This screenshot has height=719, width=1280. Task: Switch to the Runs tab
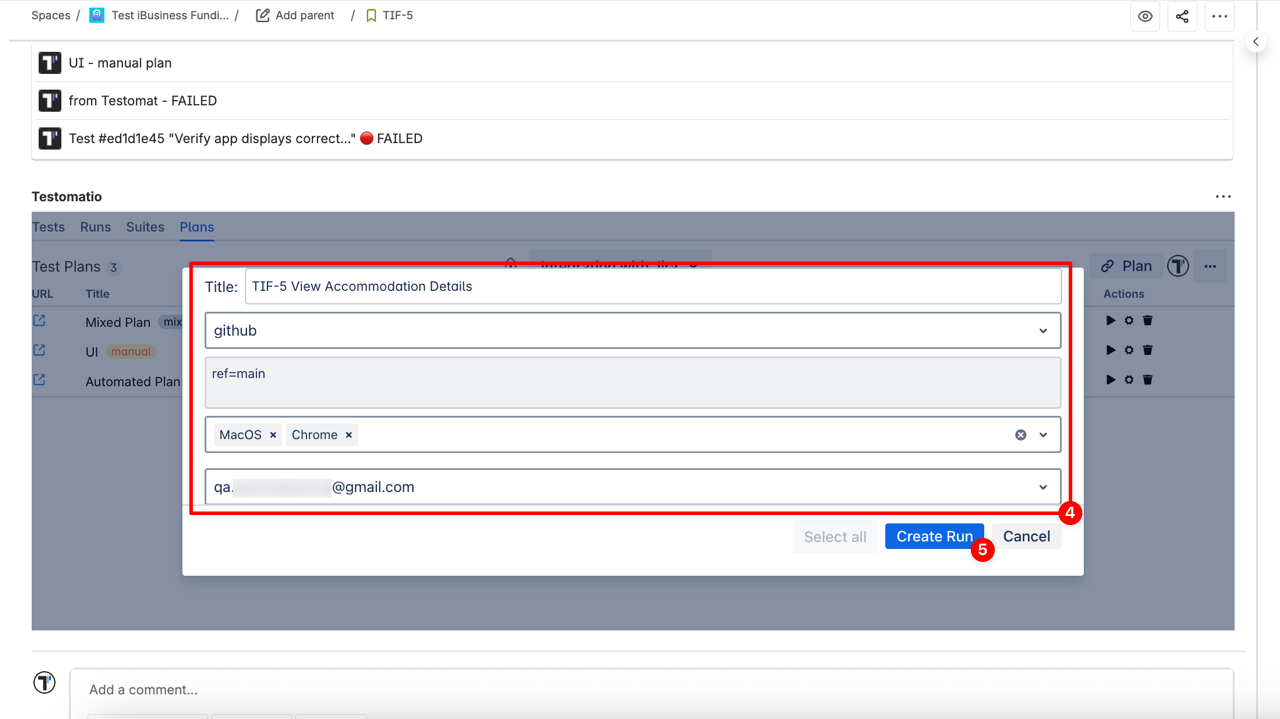tap(95, 227)
